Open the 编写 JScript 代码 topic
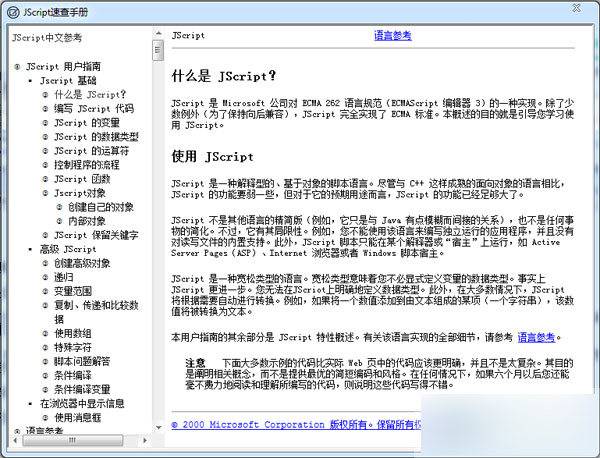The image size is (600, 458). [94, 109]
